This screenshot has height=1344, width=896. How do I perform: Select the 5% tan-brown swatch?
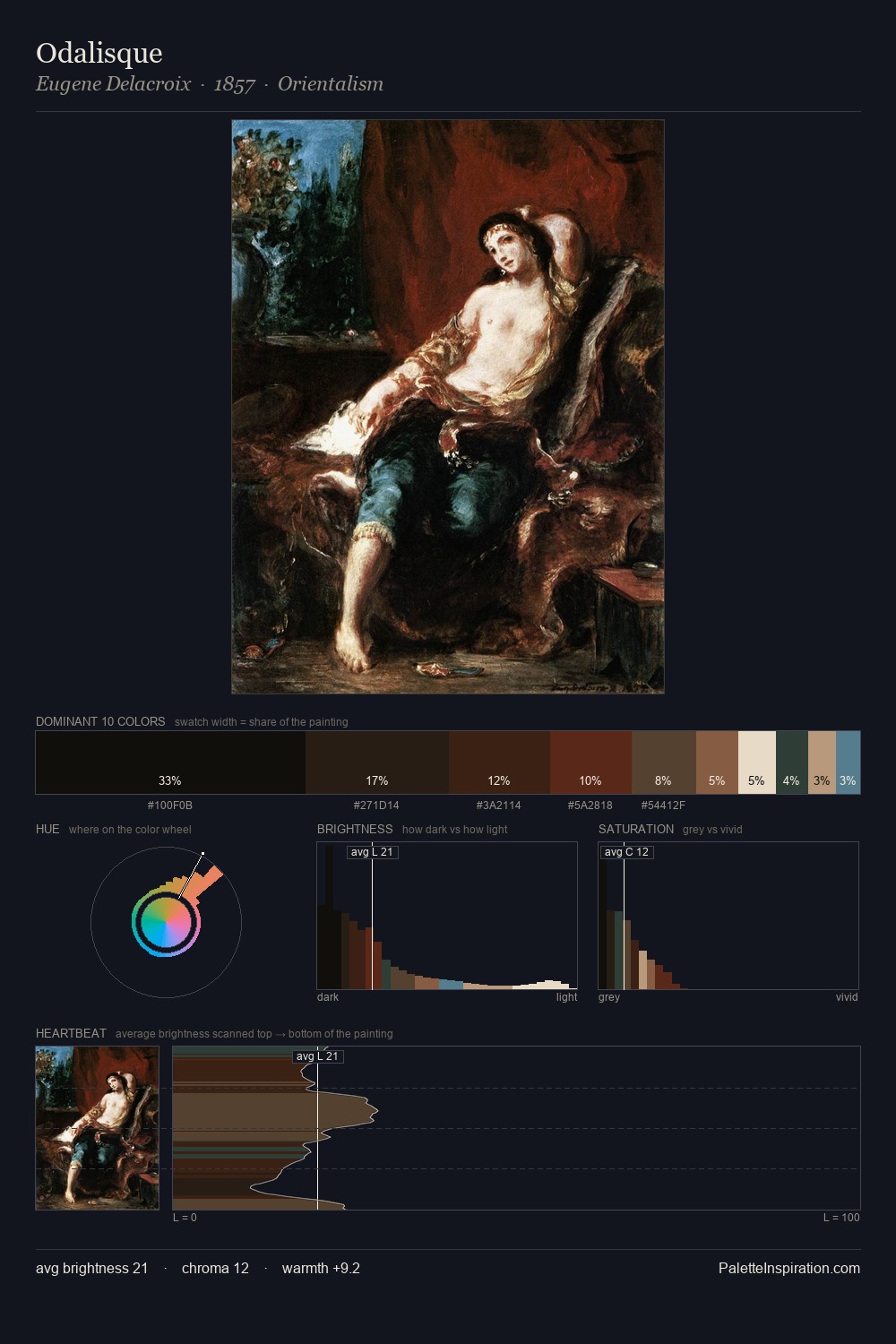pos(717,762)
